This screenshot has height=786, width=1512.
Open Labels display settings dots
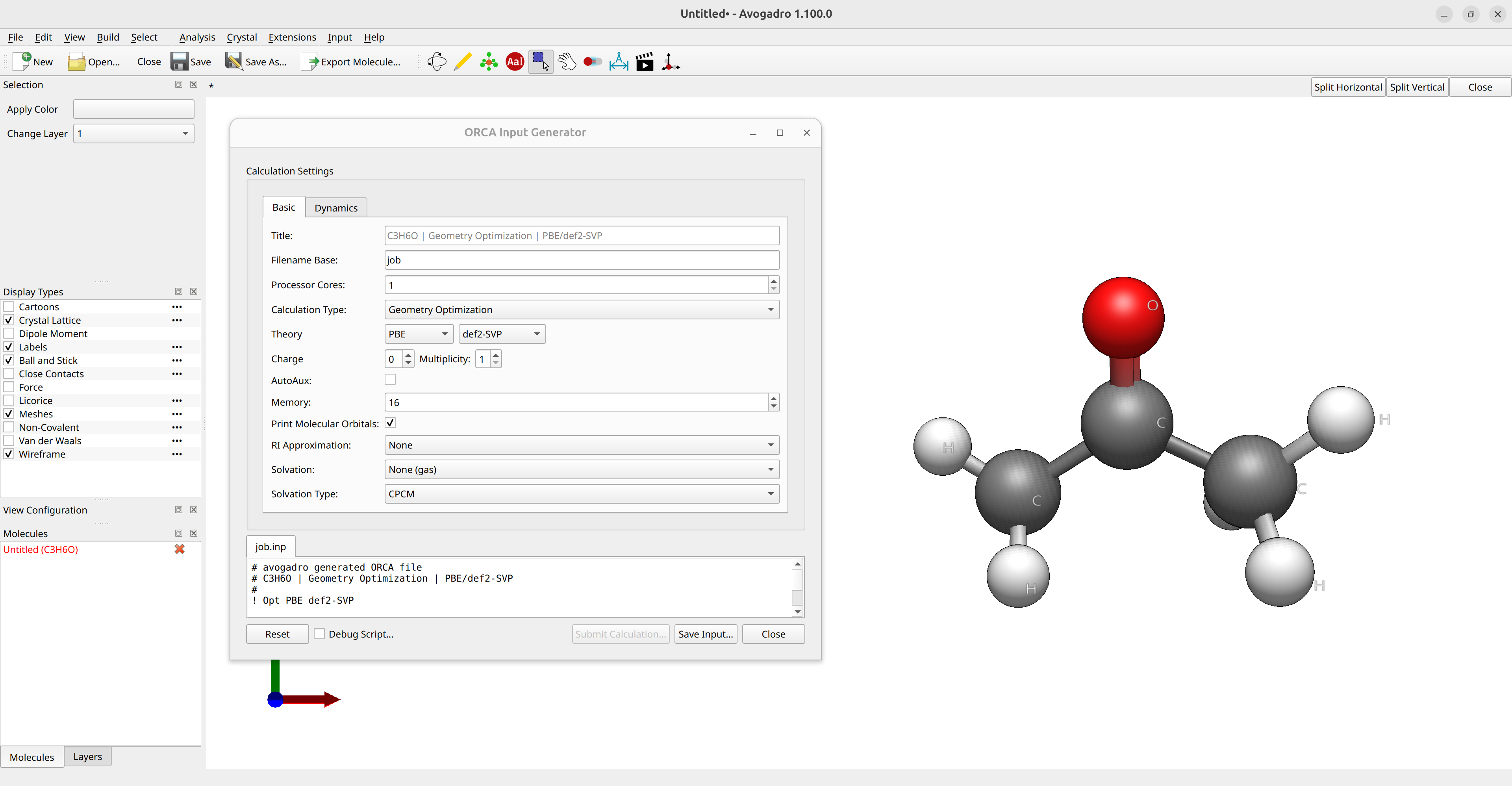[x=177, y=347]
